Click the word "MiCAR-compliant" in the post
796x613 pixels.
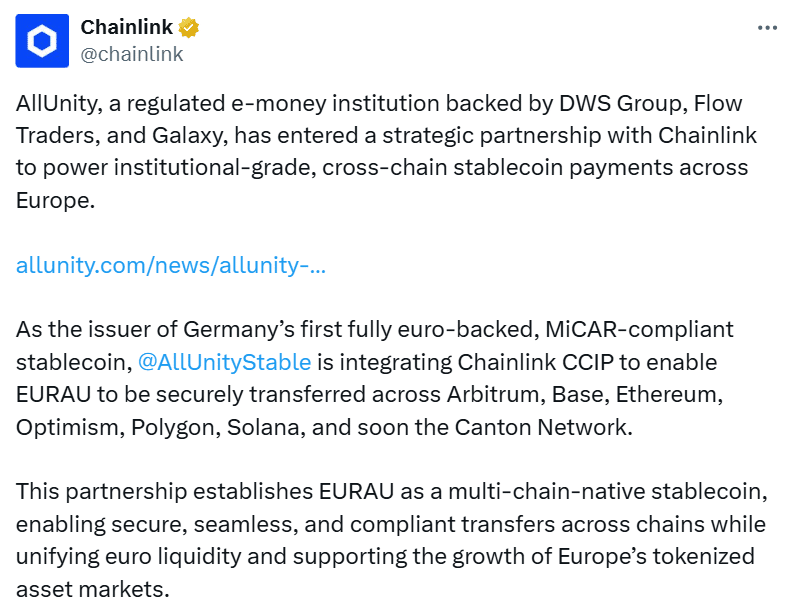(x=628, y=329)
